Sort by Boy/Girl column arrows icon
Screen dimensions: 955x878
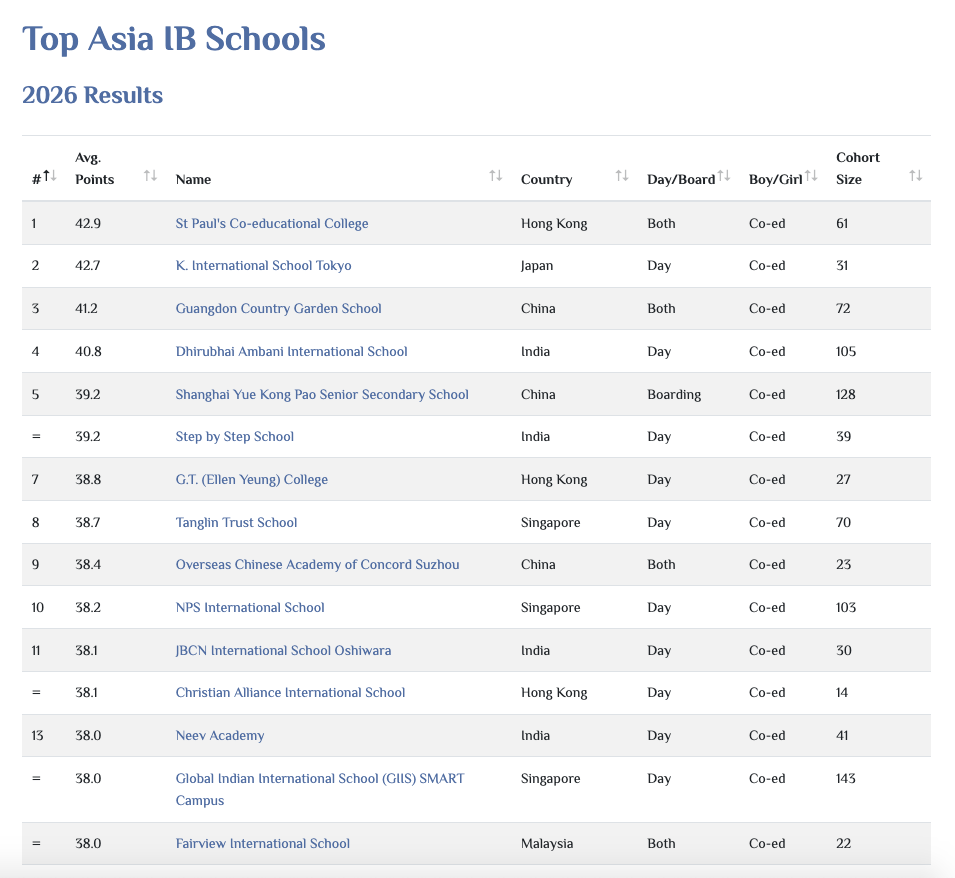[811, 176]
